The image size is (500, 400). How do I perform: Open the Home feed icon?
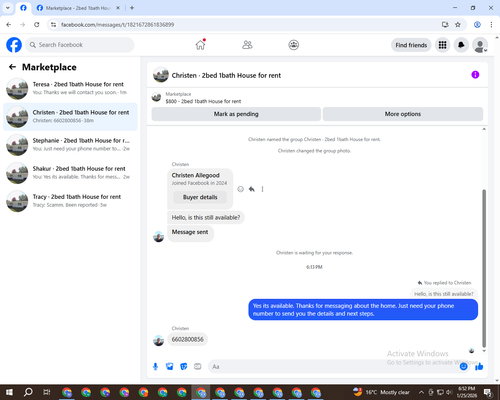pyautogui.click(x=200, y=45)
